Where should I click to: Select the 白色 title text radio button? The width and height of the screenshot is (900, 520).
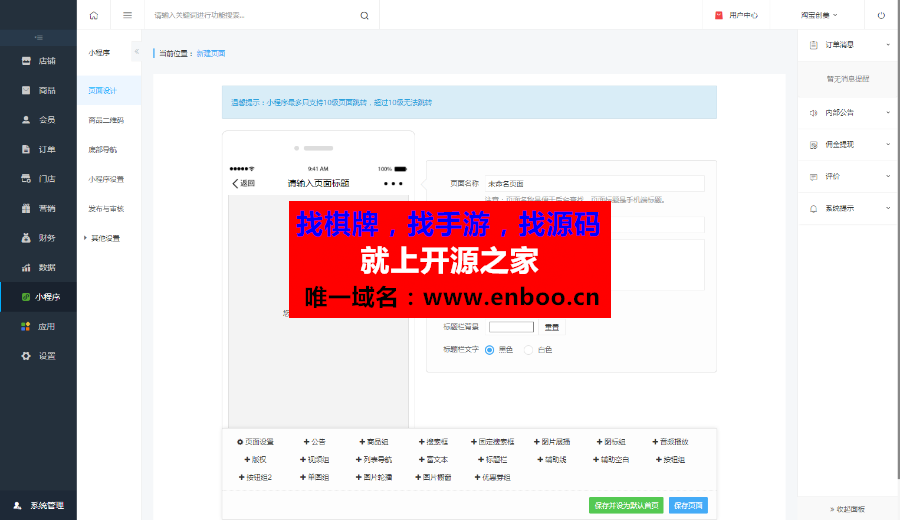528,350
